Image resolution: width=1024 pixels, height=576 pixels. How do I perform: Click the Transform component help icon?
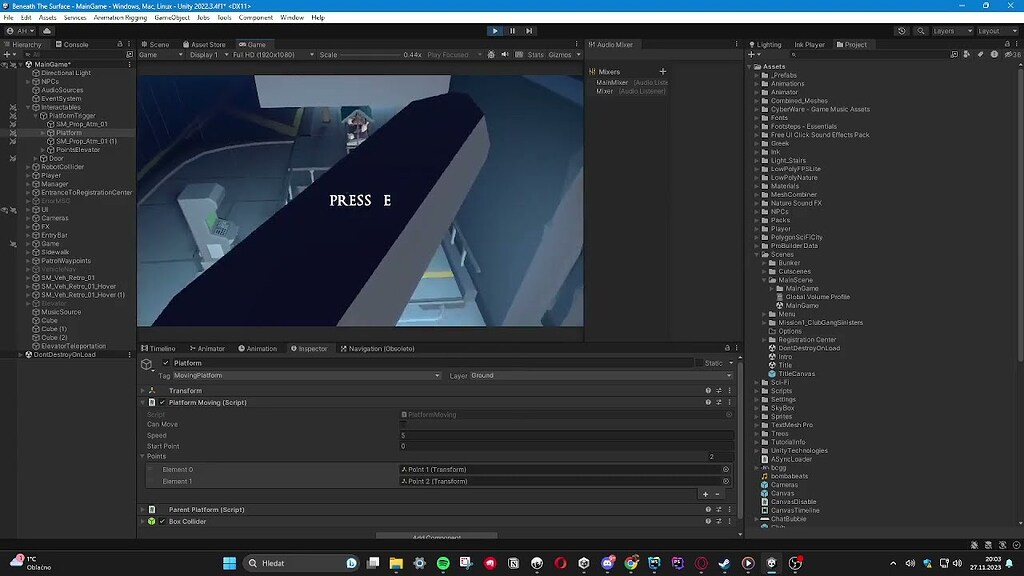tap(707, 390)
